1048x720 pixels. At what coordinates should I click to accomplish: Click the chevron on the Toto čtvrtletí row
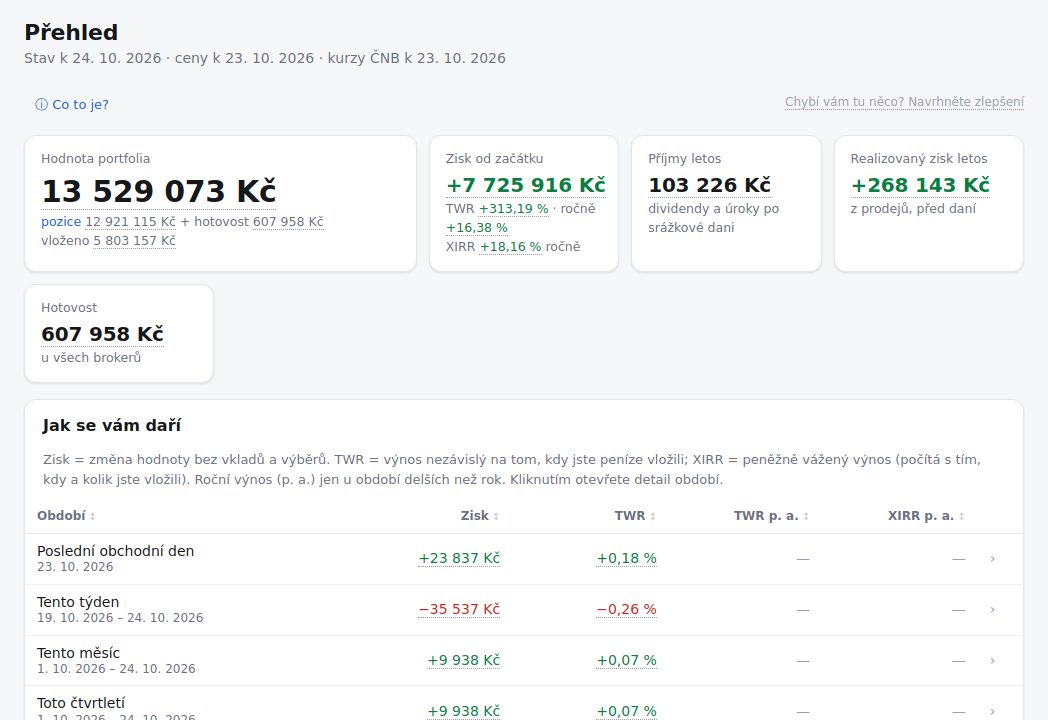(993, 711)
